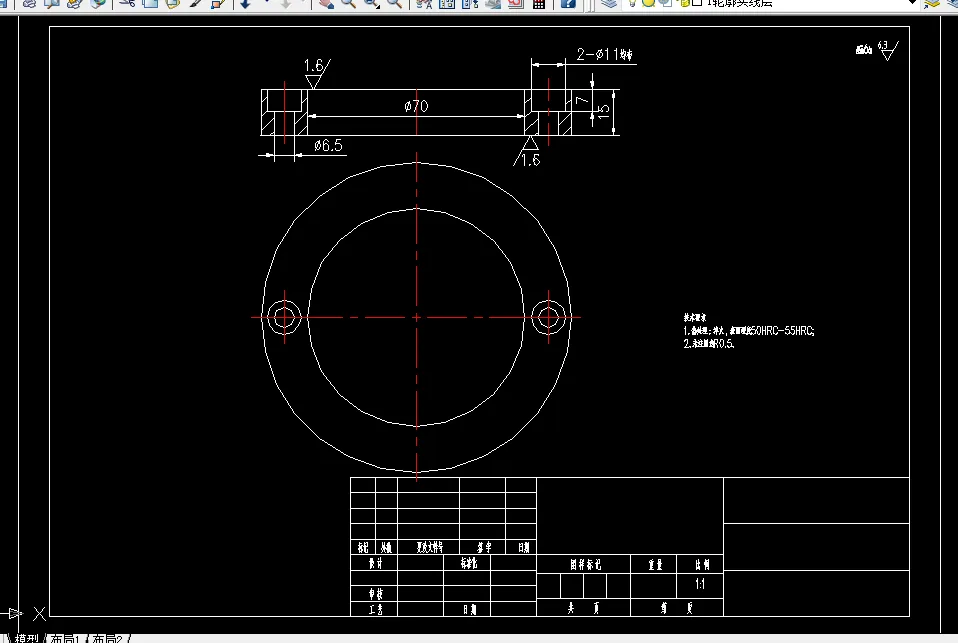The width and height of the screenshot is (958, 643).
Task: Select the Match Properties brush icon
Action: [196, 3]
